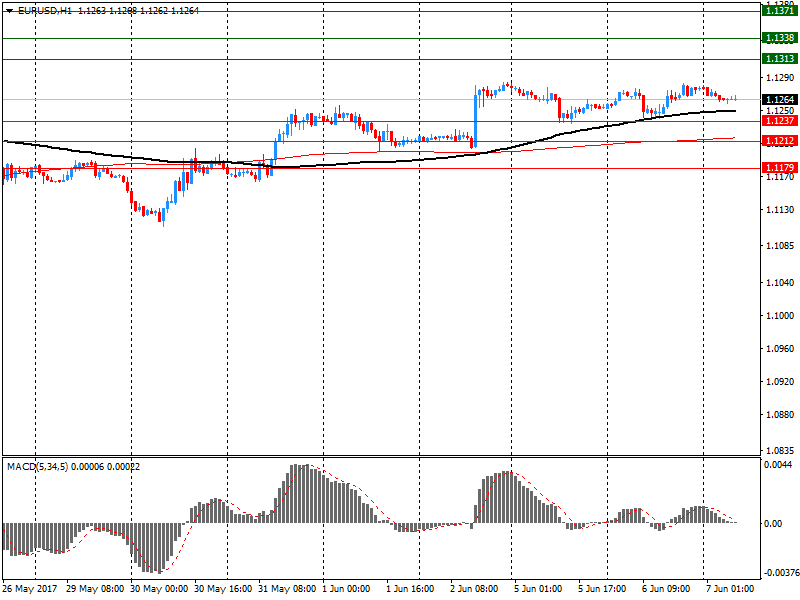Click the 1 Jun 00:00 time label
Image resolution: width=800 pixels, height=600 pixels.
point(346,589)
